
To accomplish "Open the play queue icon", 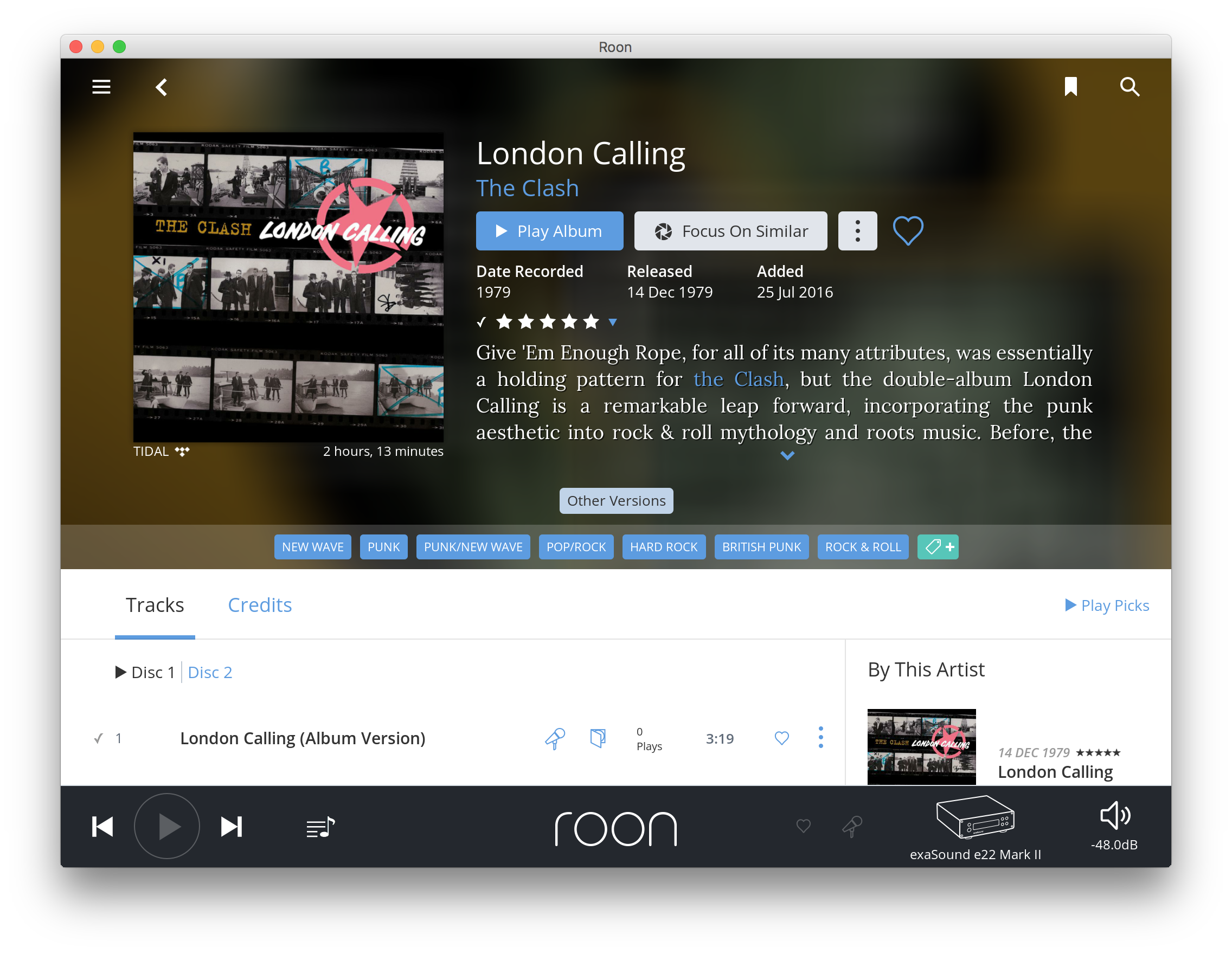I will point(321,828).
